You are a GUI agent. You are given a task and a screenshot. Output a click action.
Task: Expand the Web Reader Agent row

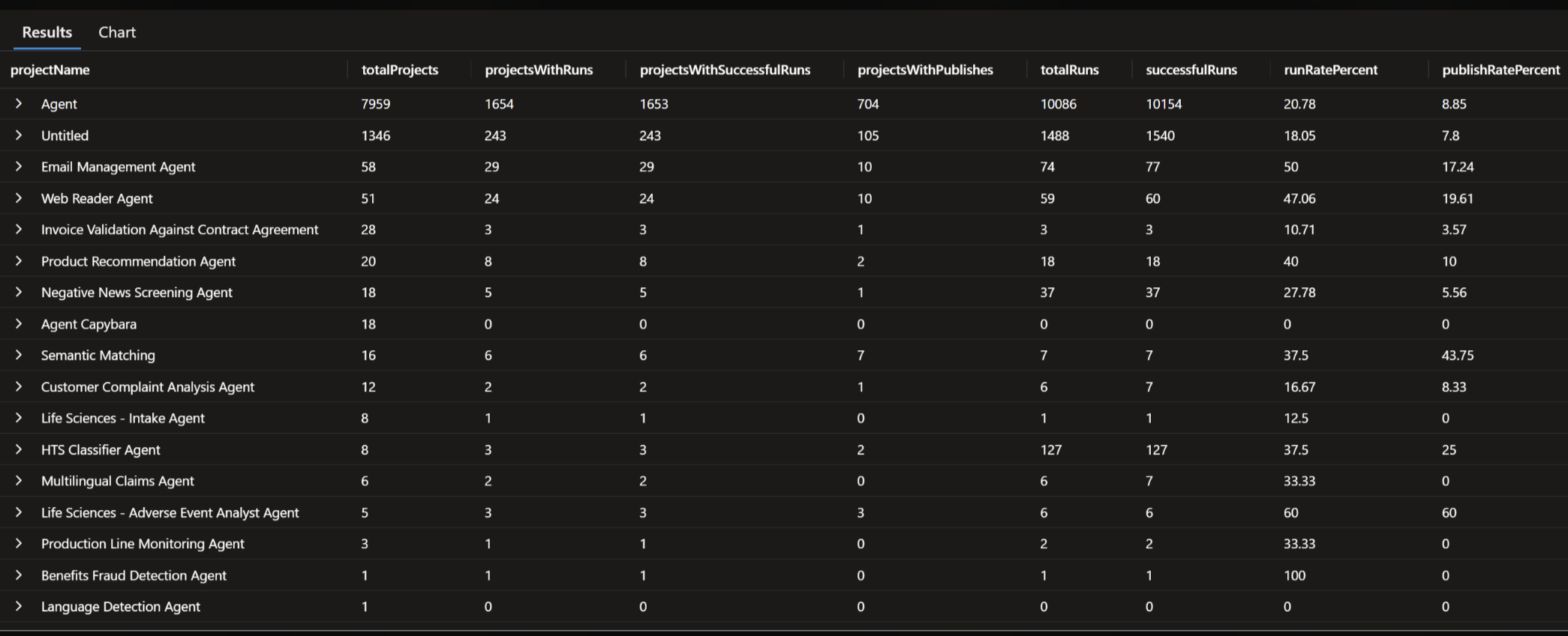[19, 198]
